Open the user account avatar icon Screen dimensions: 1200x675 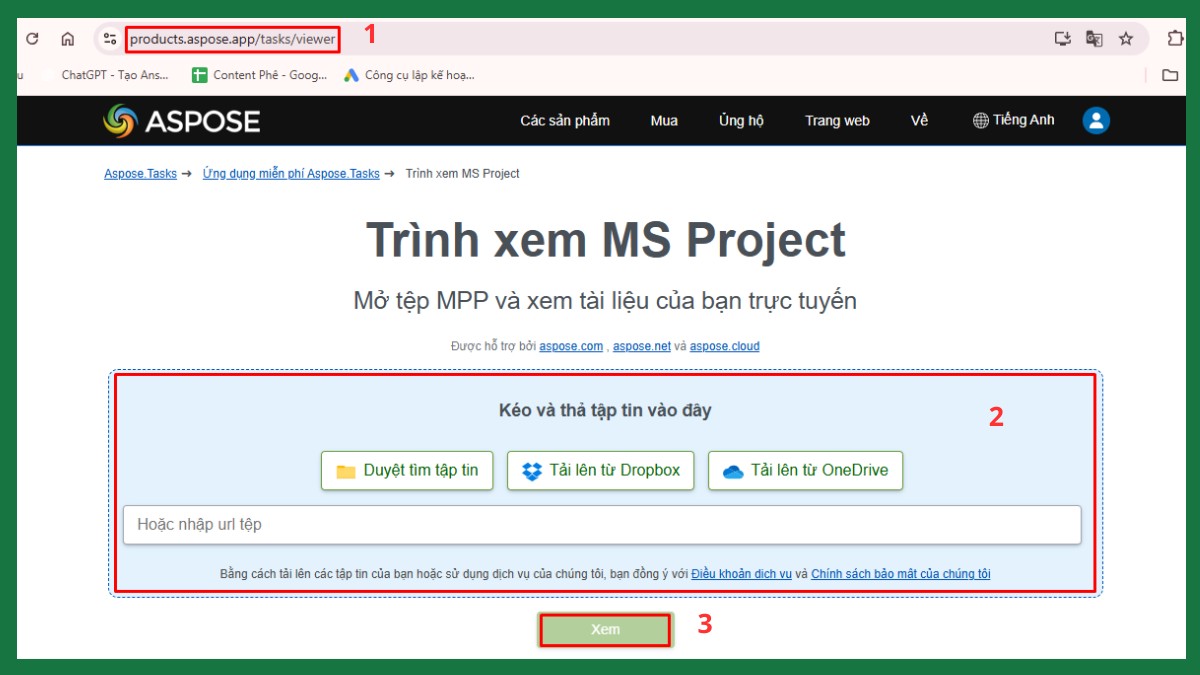pos(1096,121)
